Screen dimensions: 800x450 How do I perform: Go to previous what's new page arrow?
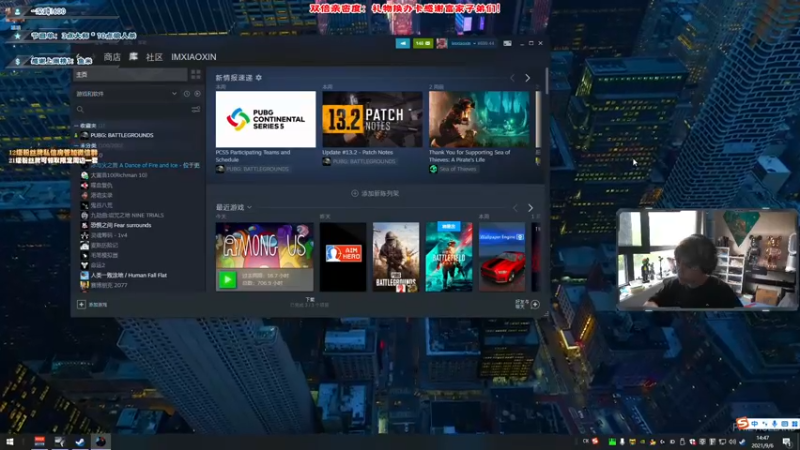click(x=513, y=78)
